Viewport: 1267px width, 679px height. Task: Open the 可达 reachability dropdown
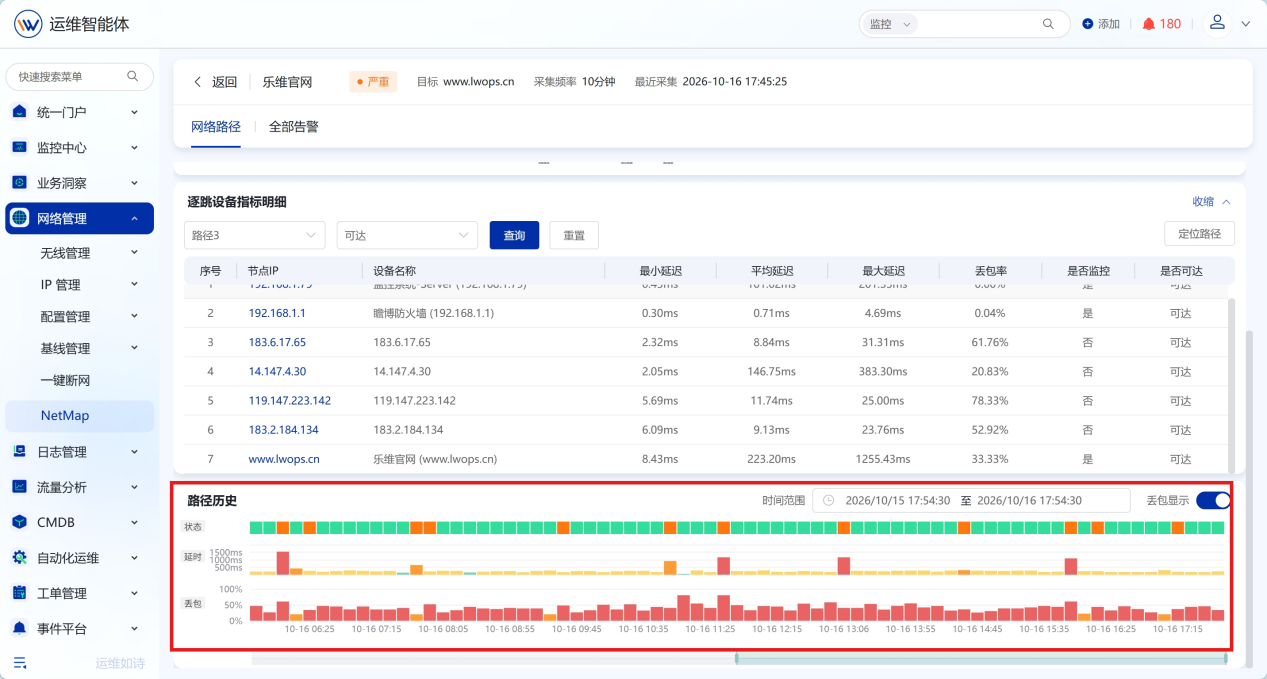[408, 235]
